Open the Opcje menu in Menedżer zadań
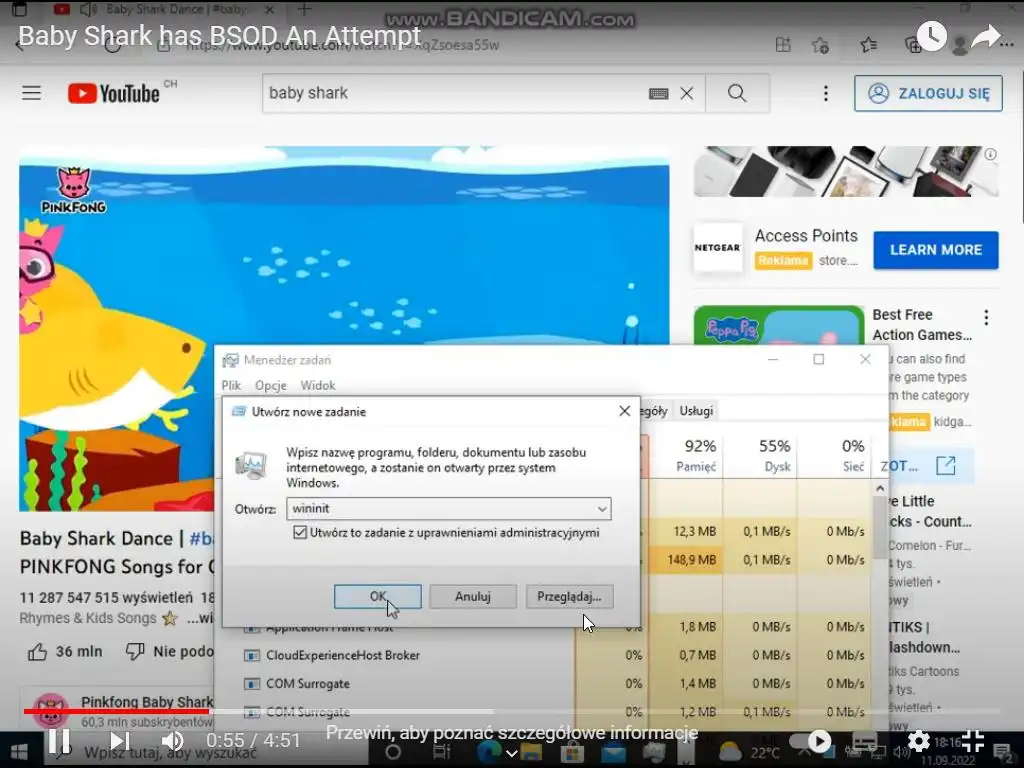 [x=270, y=385]
